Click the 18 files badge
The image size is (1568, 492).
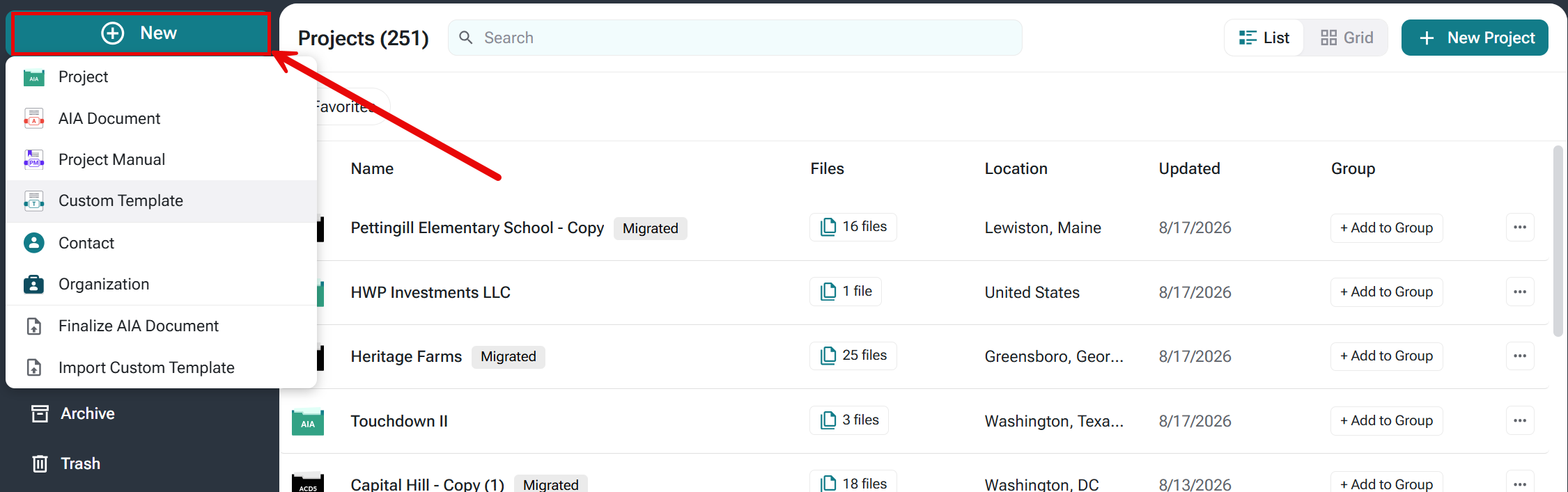tap(853, 483)
